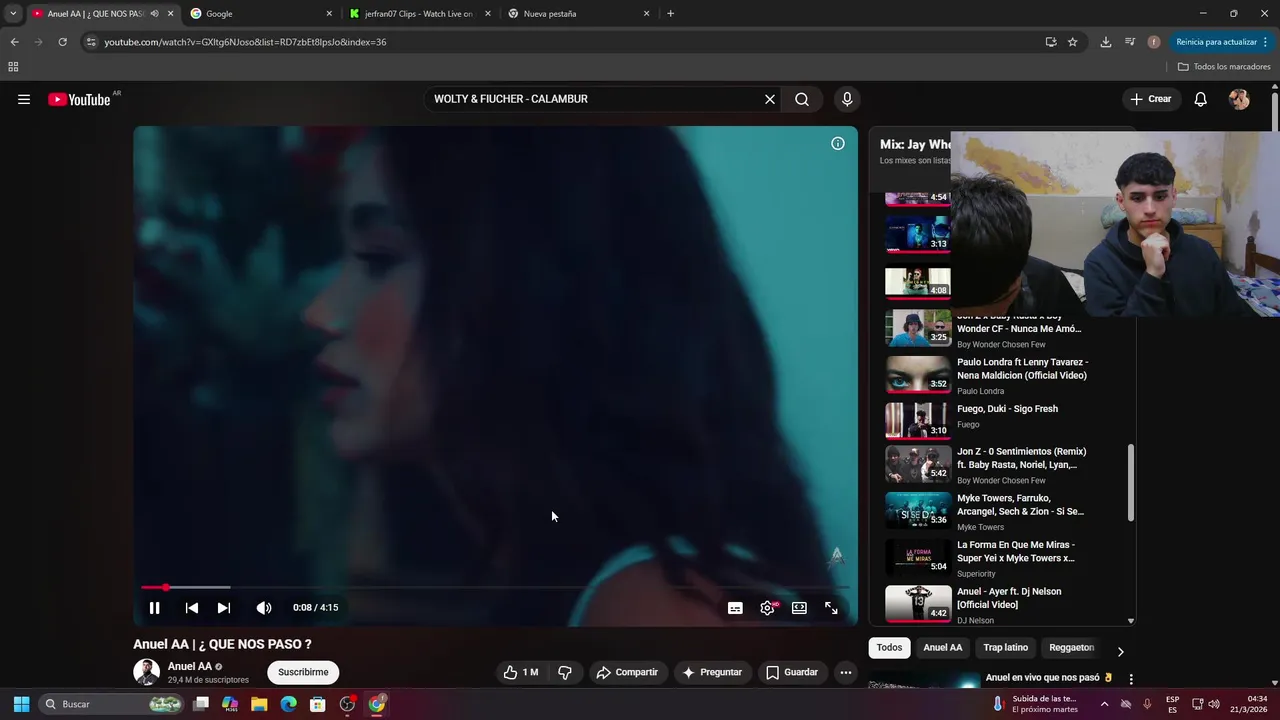The width and height of the screenshot is (1280, 720).
Task: Select the Reggaeton filter chip
Action: 1071,647
